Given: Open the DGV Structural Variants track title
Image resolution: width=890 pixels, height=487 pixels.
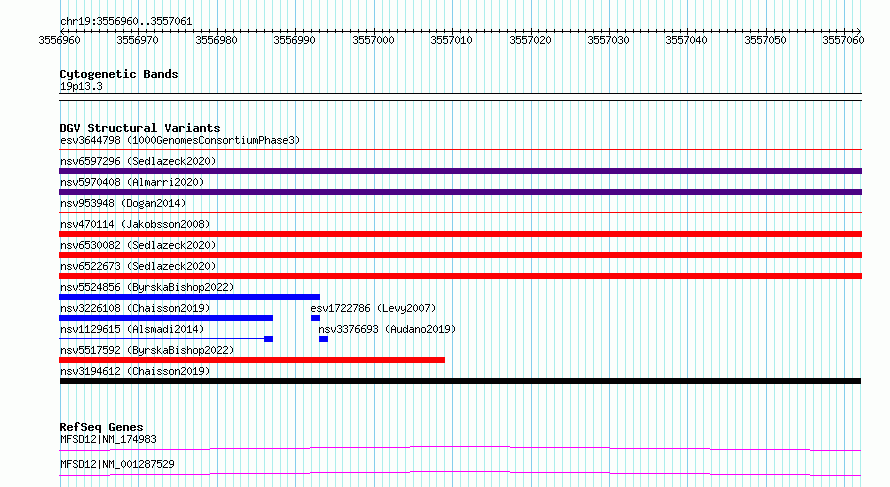Looking at the screenshot, I should [x=140, y=128].
